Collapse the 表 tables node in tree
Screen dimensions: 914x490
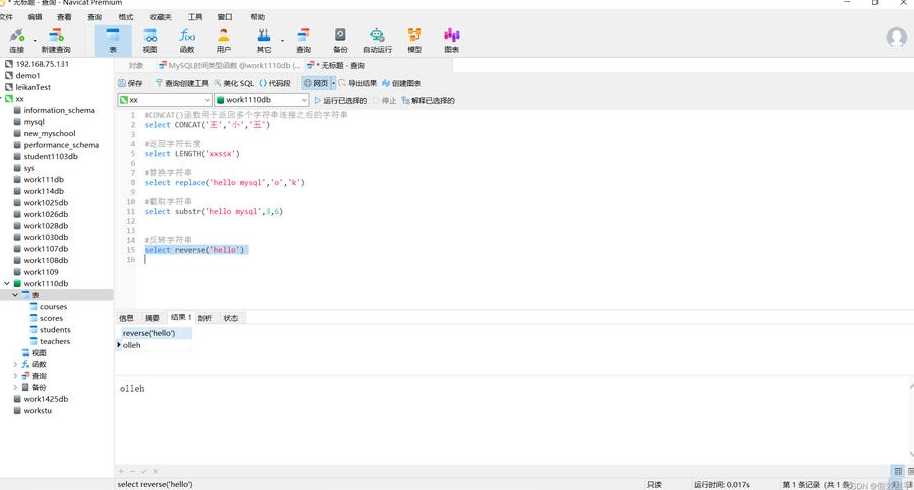[x=15, y=295]
